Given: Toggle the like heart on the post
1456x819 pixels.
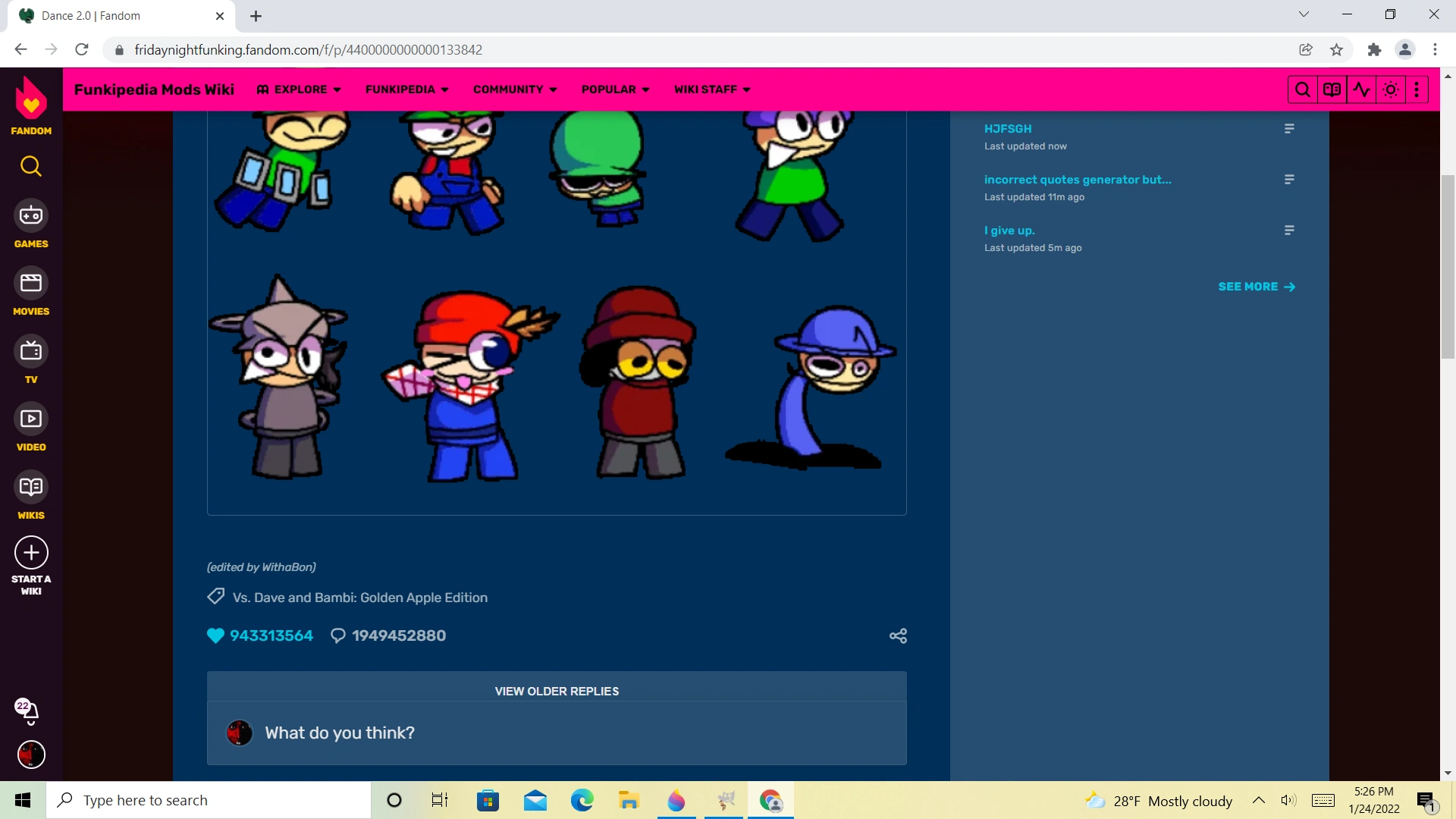Looking at the screenshot, I should click(x=215, y=635).
